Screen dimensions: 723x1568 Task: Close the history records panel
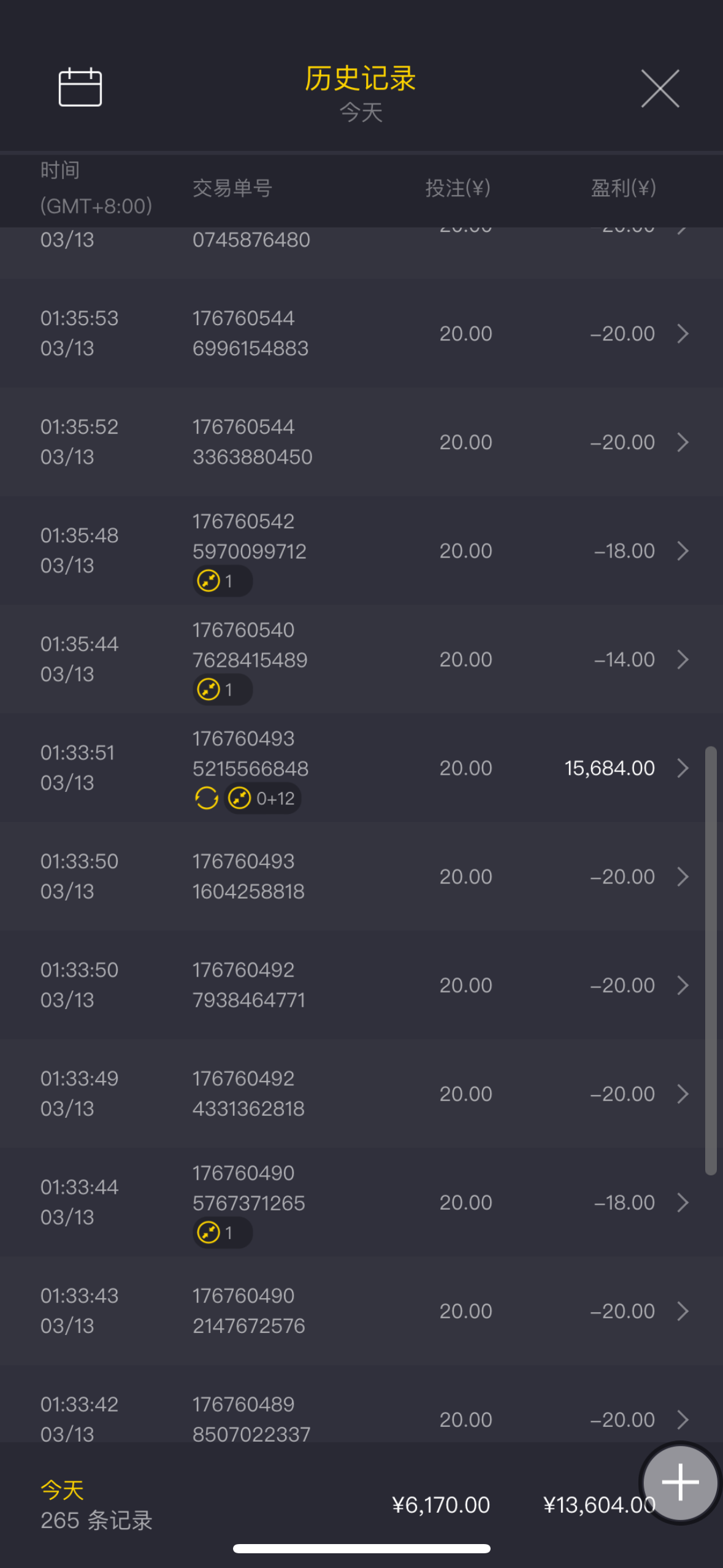tap(660, 89)
